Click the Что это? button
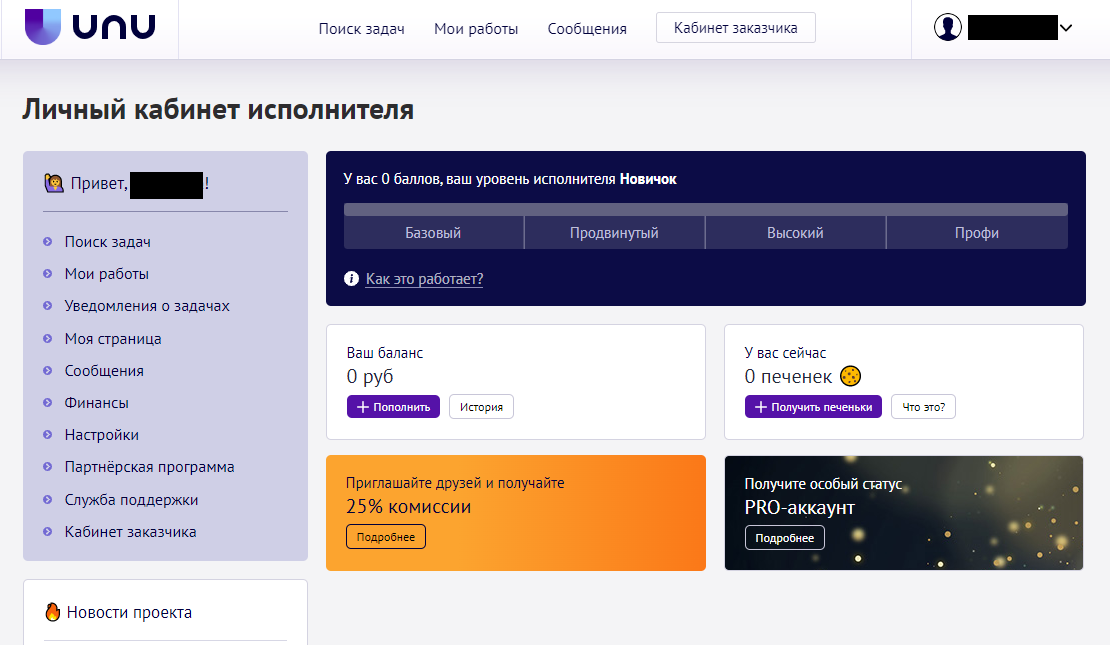The height and width of the screenshot is (645, 1110). point(923,407)
